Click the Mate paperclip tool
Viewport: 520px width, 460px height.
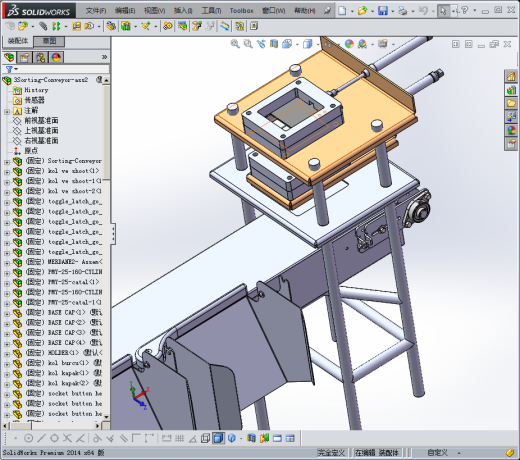(x=43, y=26)
